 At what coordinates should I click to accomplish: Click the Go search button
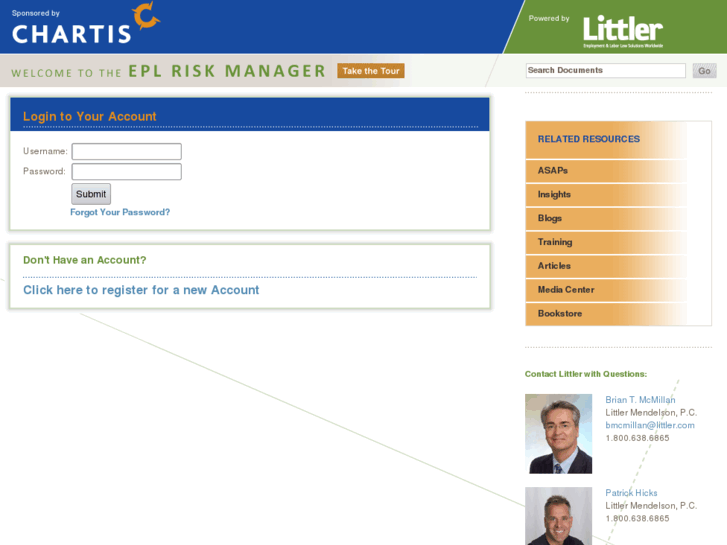pos(704,71)
